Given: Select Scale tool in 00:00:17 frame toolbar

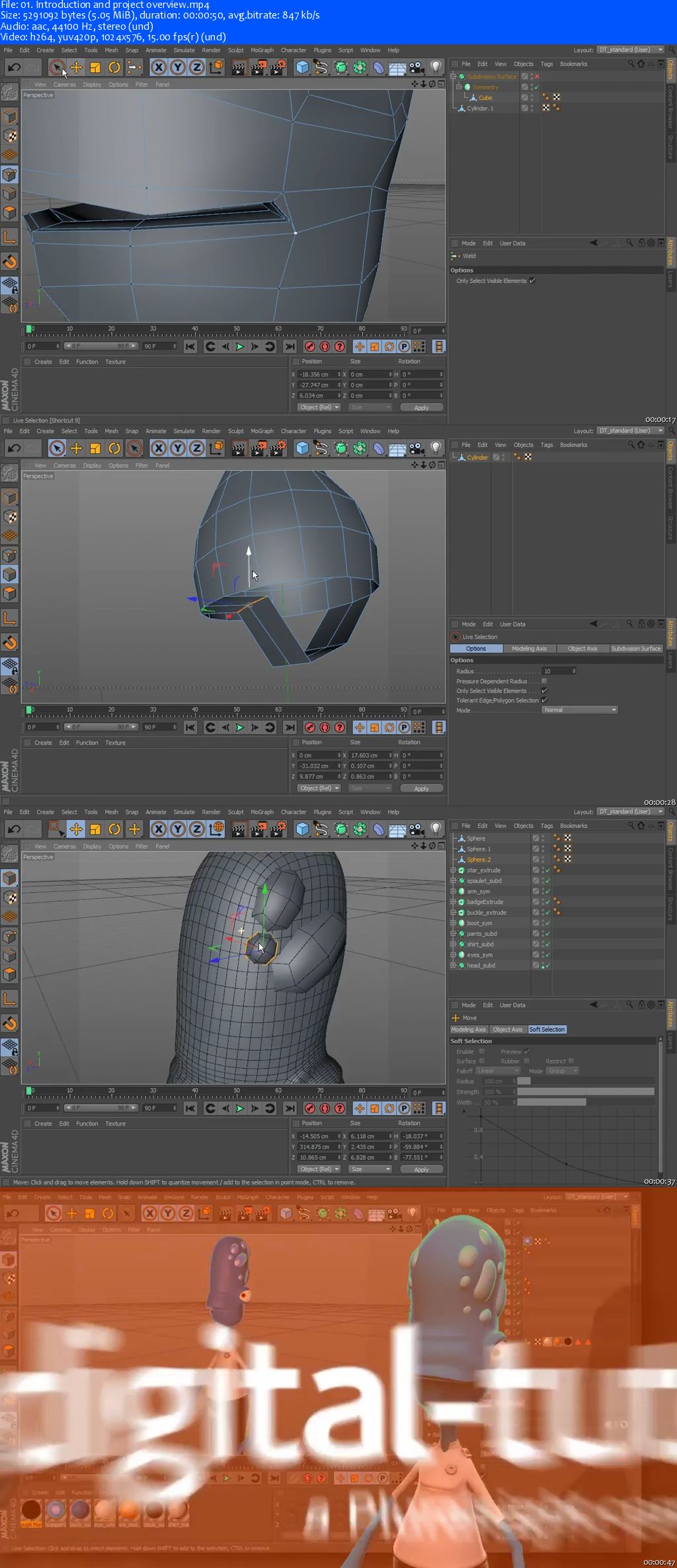Looking at the screenshot, I should click(95, 67).
